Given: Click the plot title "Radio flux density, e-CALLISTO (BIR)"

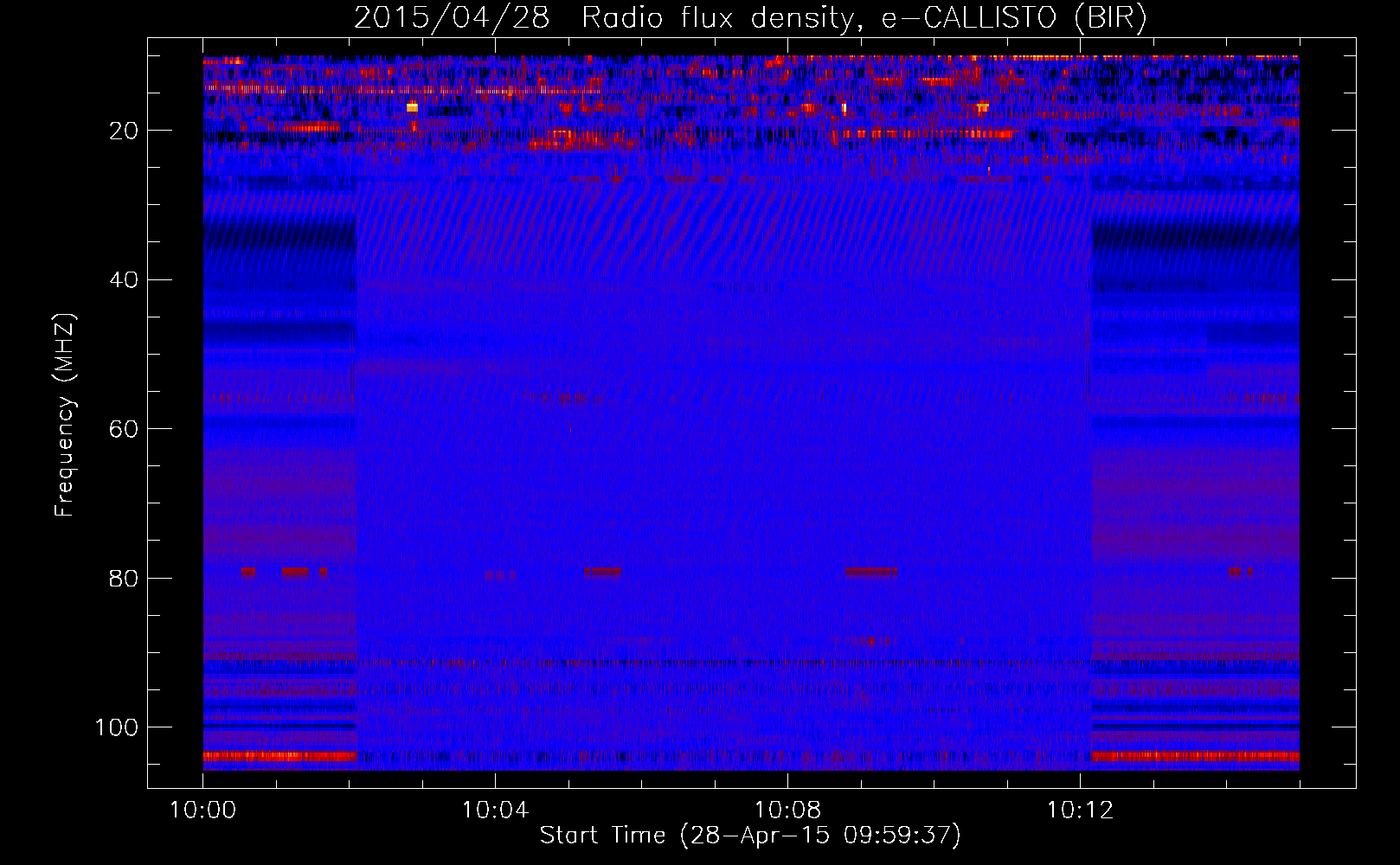Looking at the screenshot, I should click(x=864, y=18).
